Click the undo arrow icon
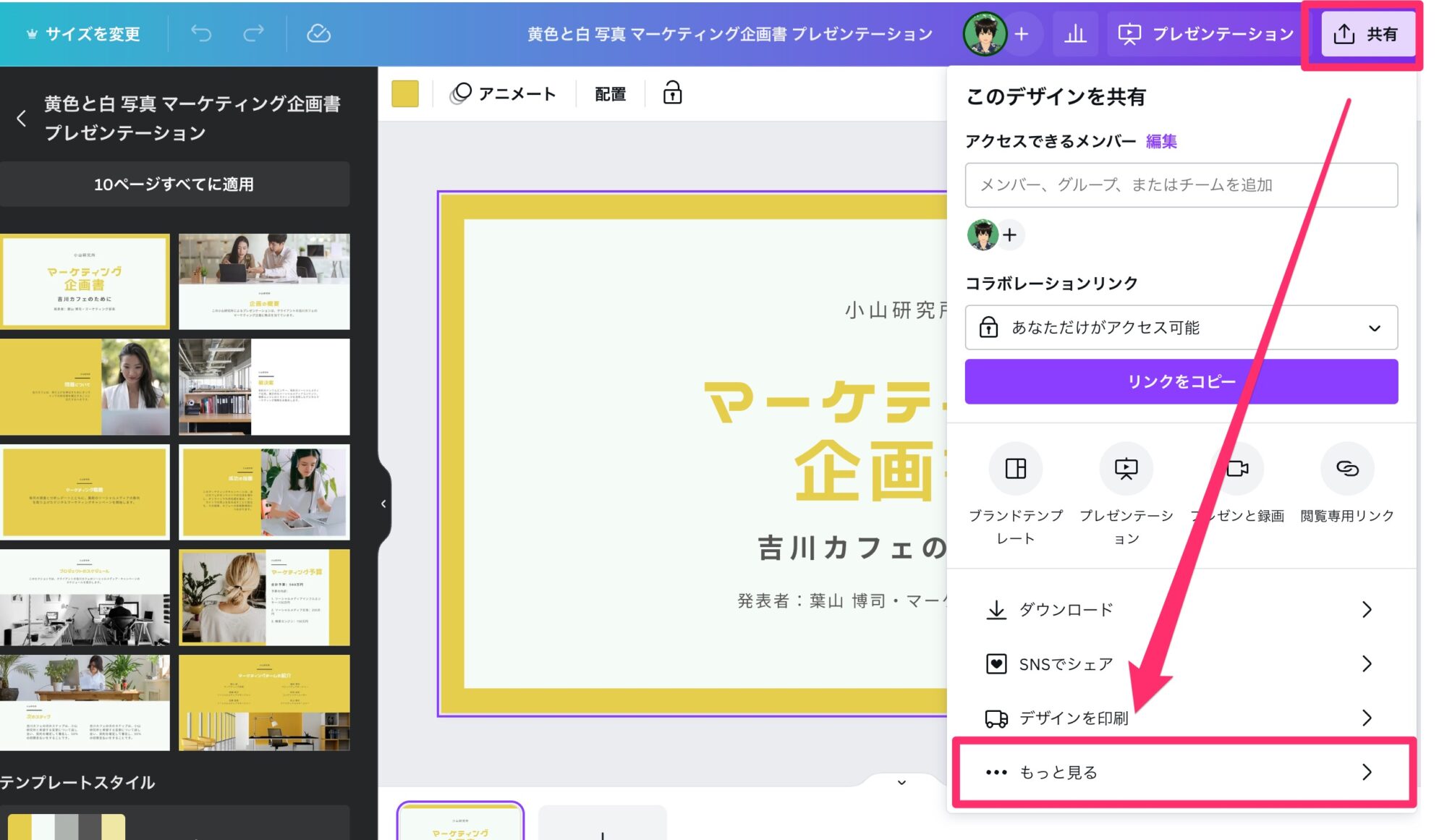 click(x=201, y=33)
